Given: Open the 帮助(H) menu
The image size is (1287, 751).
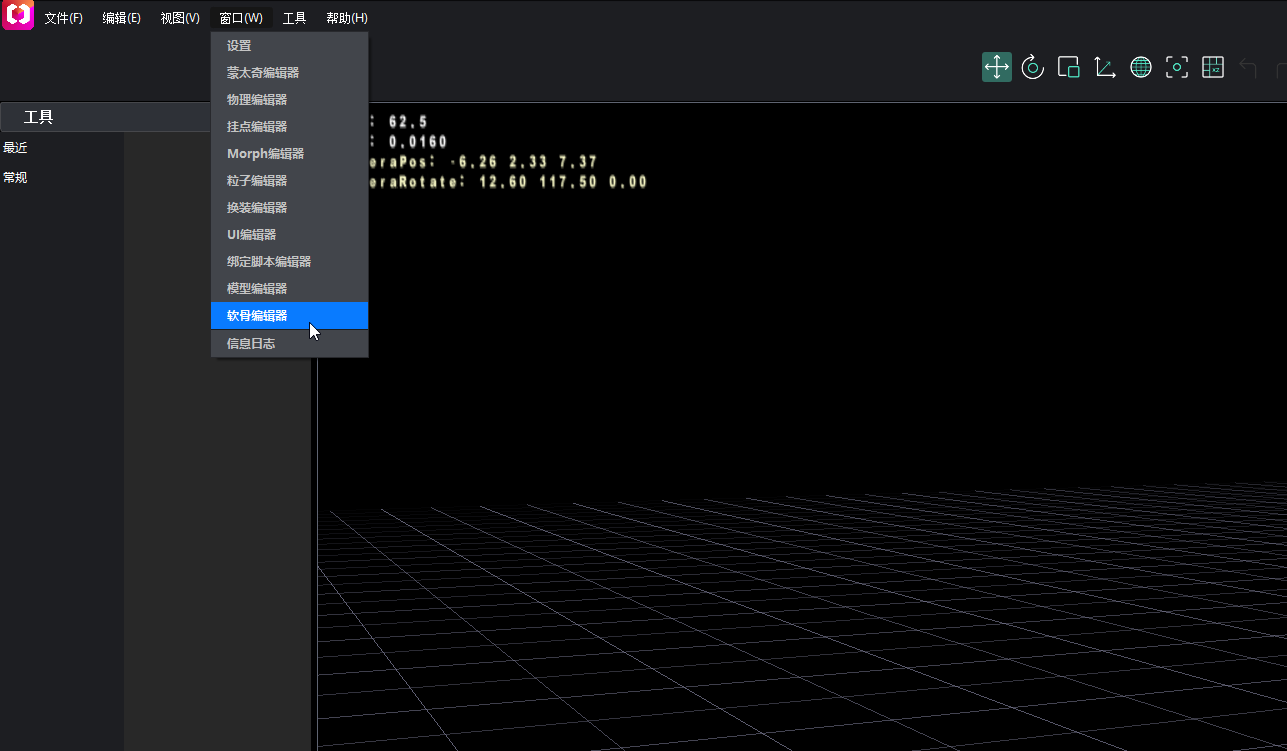Looking at the screenshot, I should (347, 18).
